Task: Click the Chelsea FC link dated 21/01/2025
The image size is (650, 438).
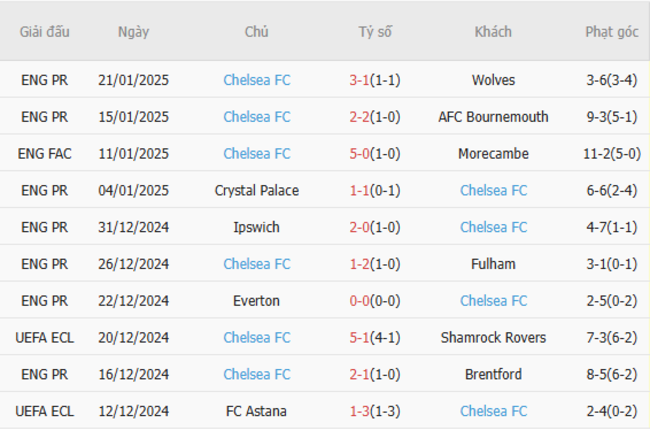Action: tap(257, 80)
